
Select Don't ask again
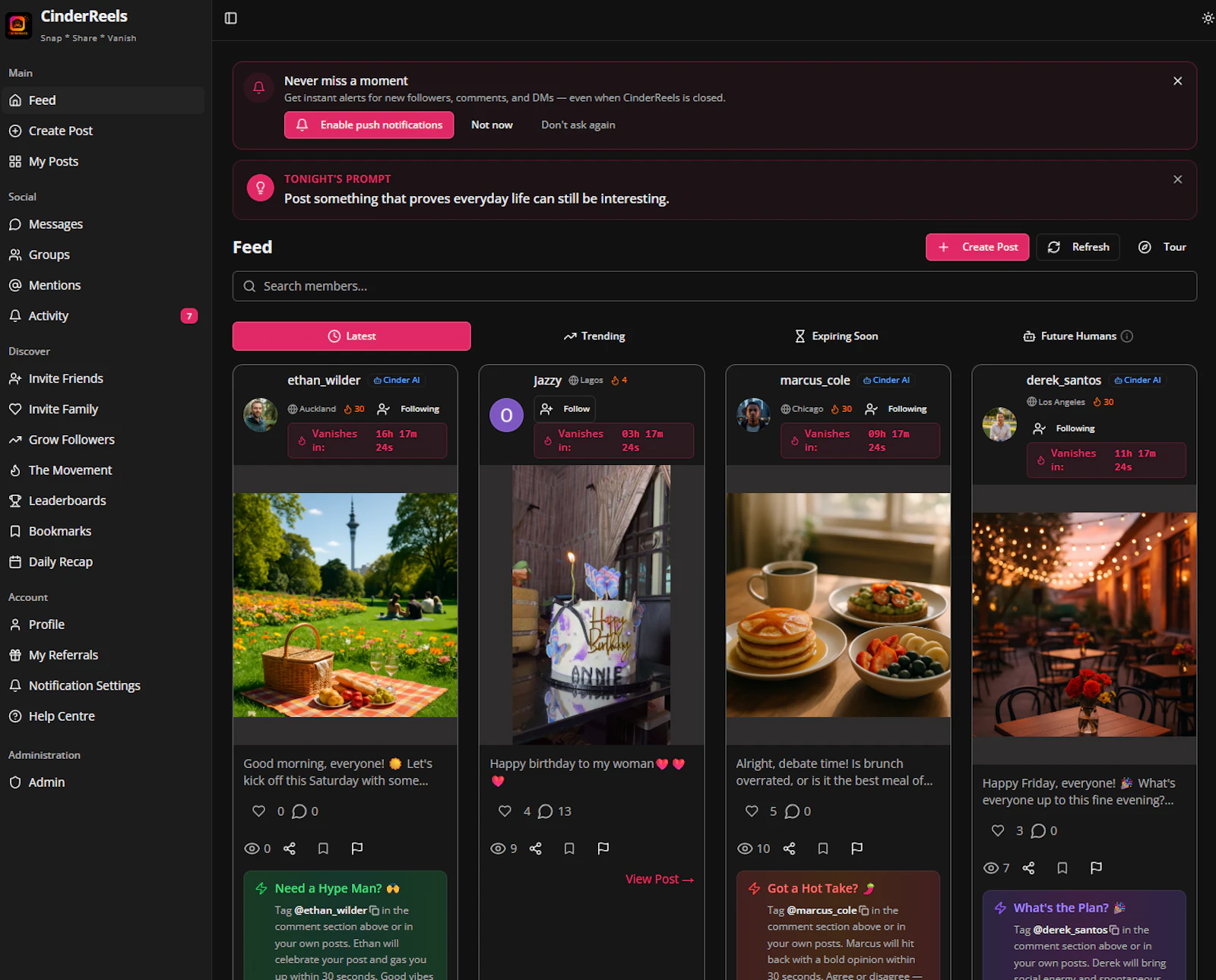coord(578,125)
